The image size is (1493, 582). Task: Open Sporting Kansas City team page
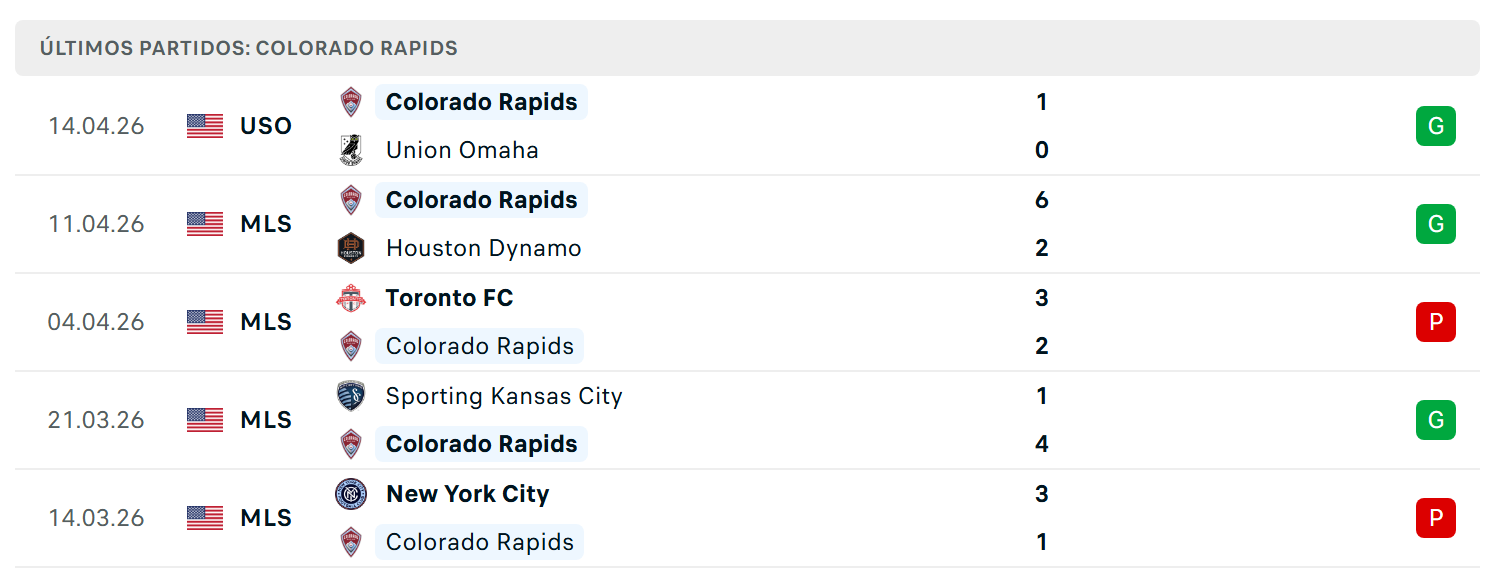504,396
